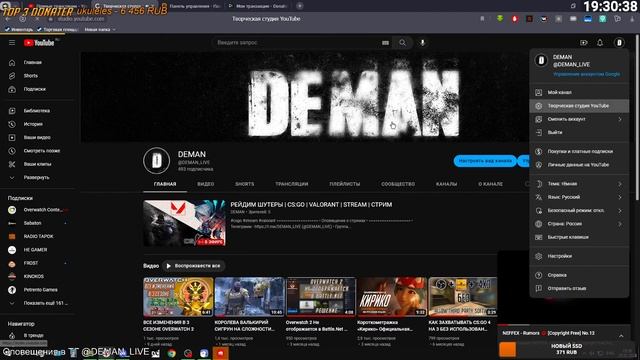Expand Тема: тёмная submenu
The width and height of the screenshot is (640, 360).
point(579,184)
